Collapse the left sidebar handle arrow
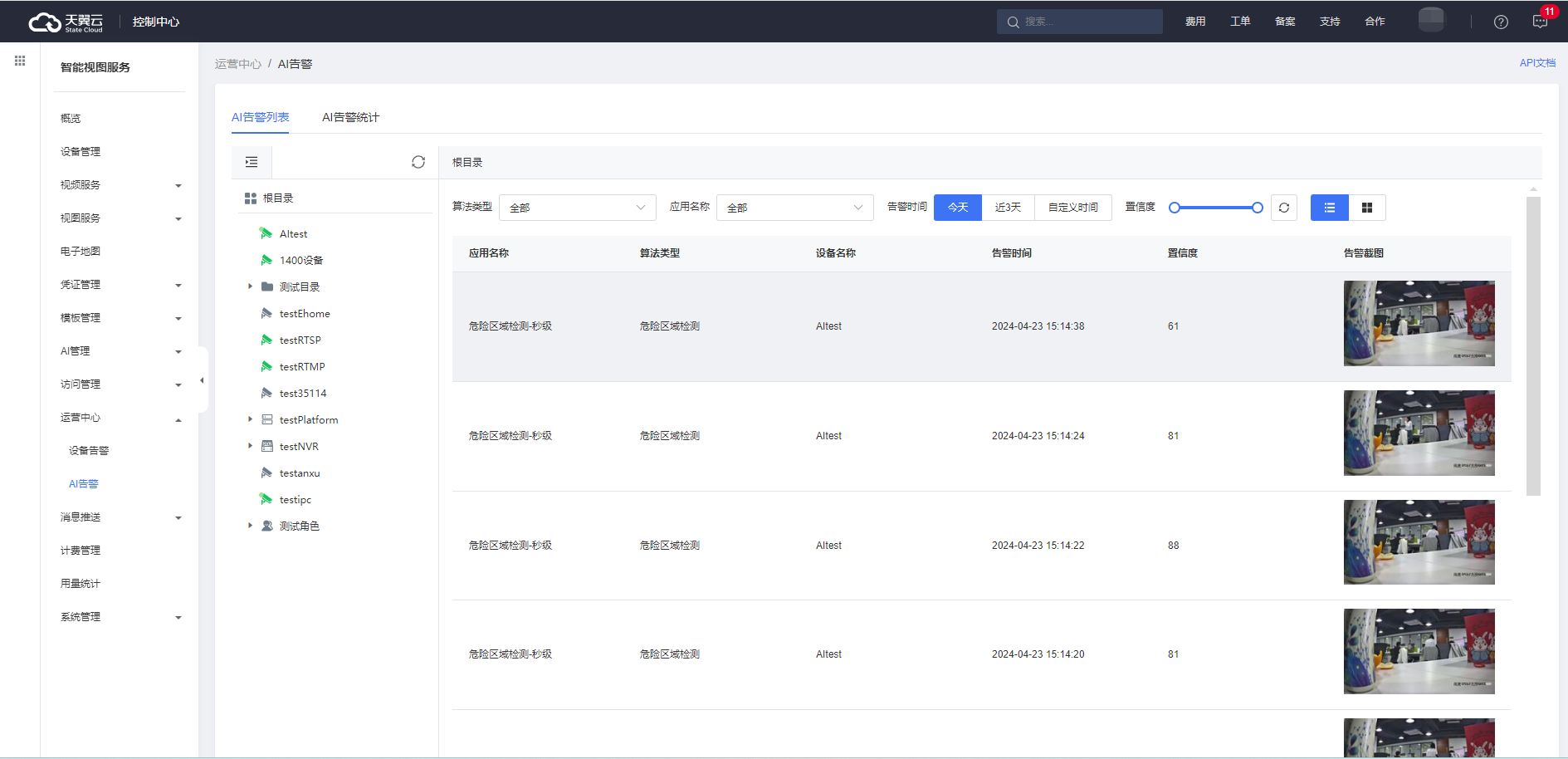This screenshot has height=759, width=1568. (x=202, y=380)
